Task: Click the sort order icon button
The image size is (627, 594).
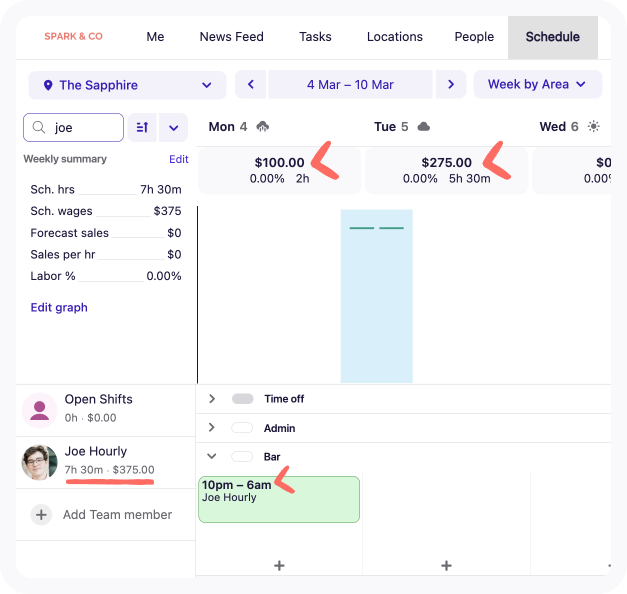Action: tap(142, 127)
